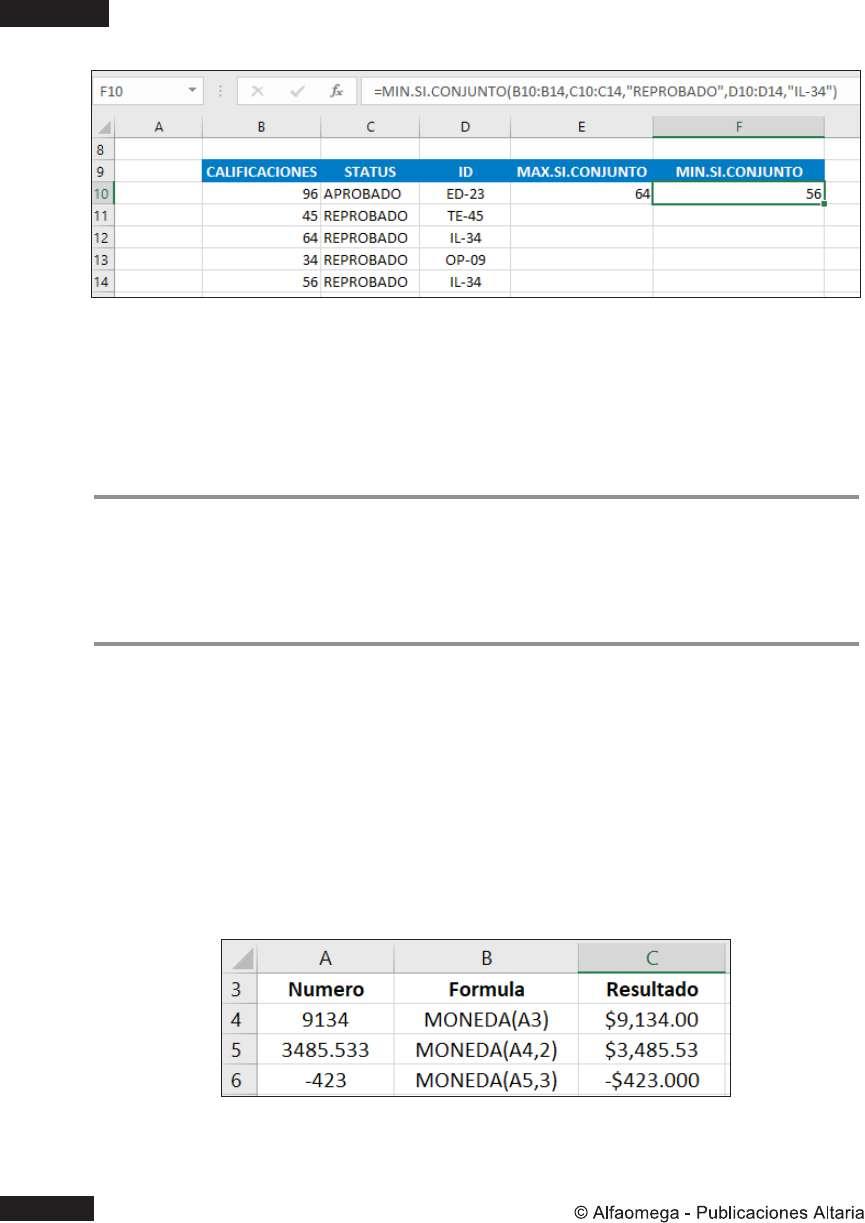The width and height of the screenshot is (865, 1223).
Task: Open Insert Function fx icon
Action: [x=337, y=91]
